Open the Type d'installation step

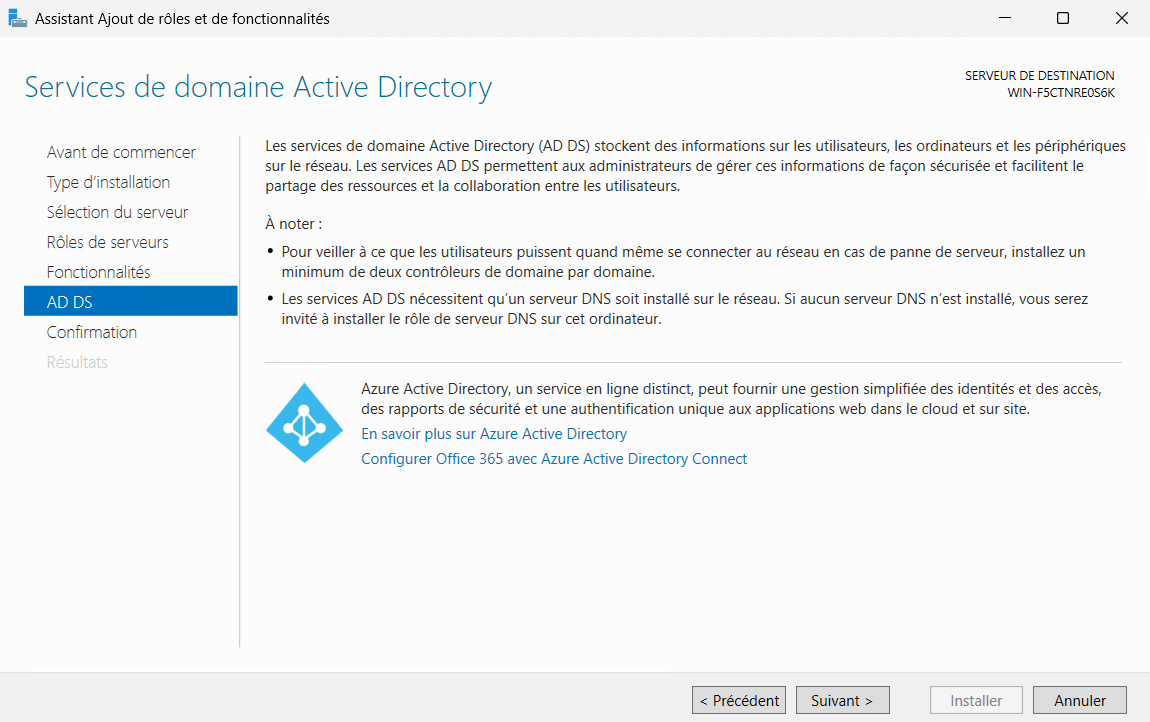point(108,182)
